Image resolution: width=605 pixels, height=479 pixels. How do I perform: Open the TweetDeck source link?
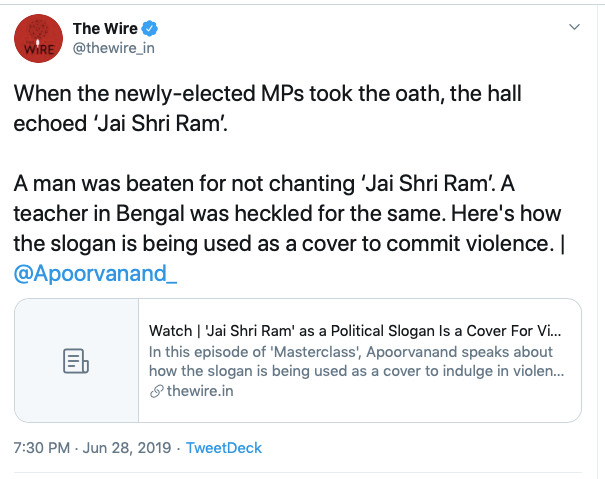pos(223,447)
